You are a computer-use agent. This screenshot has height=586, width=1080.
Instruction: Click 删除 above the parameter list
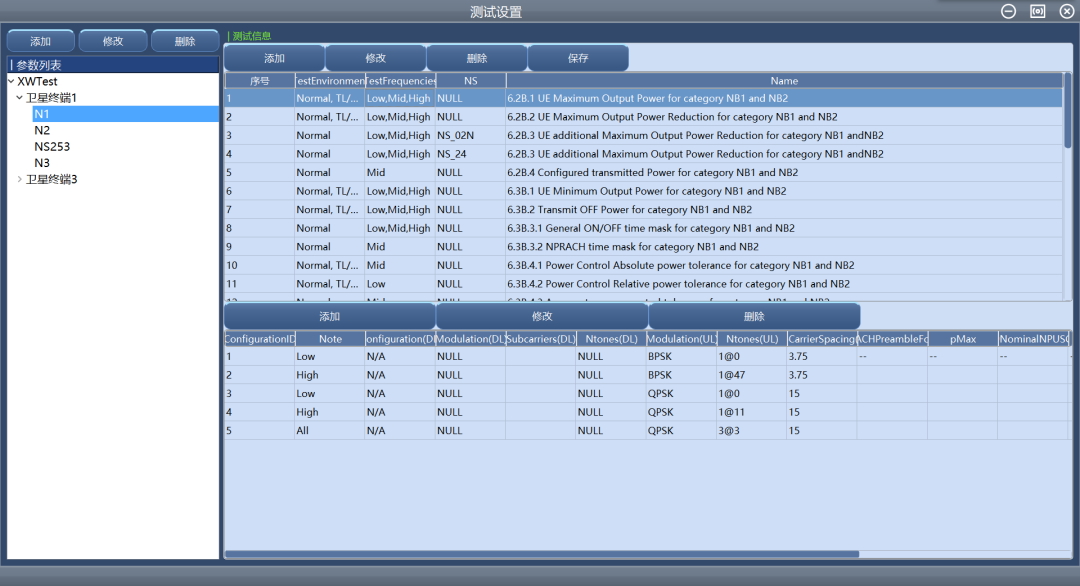tap(185, 41)
